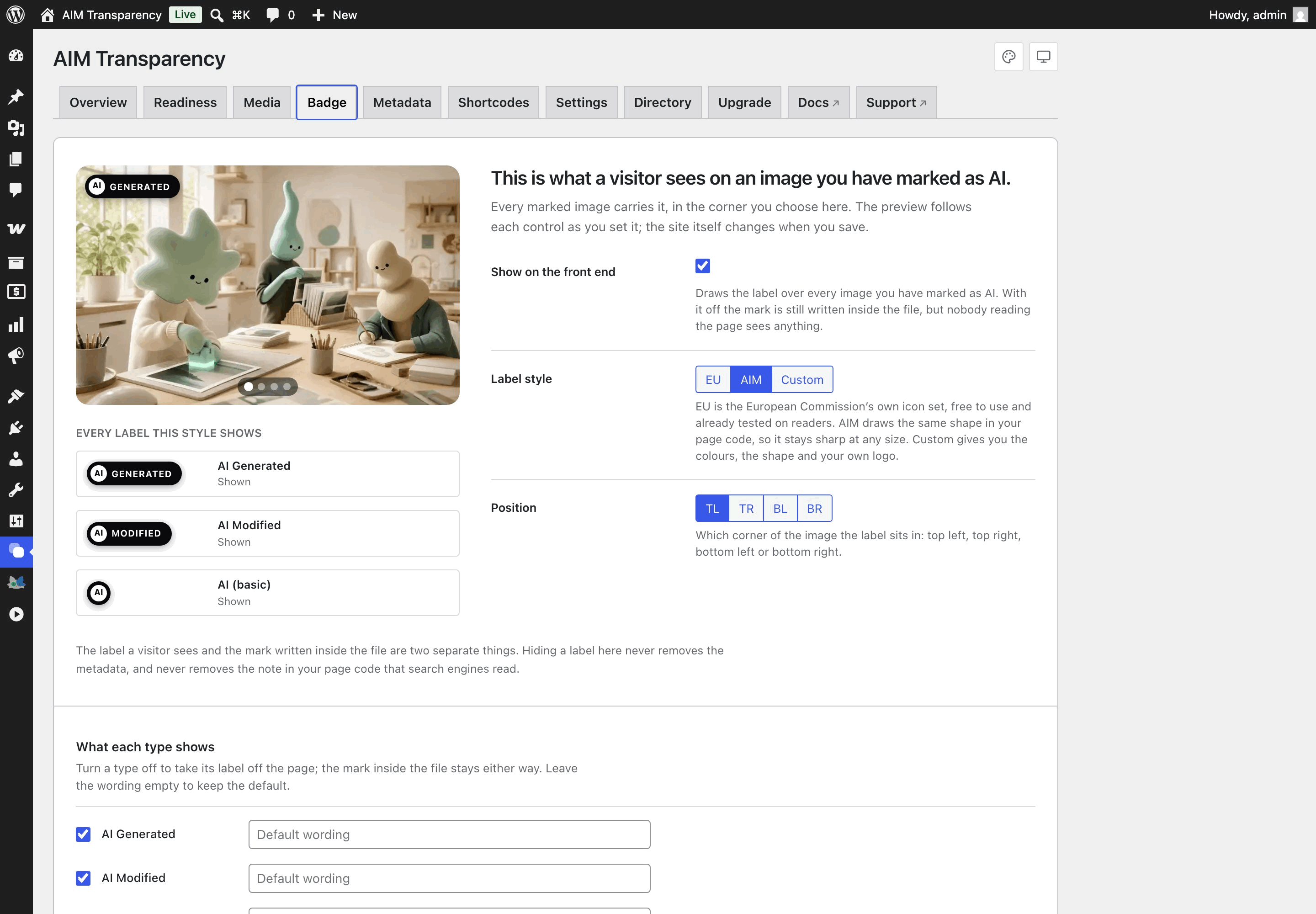Click the Howdy, admin account link

click(x=1247, y=15)
